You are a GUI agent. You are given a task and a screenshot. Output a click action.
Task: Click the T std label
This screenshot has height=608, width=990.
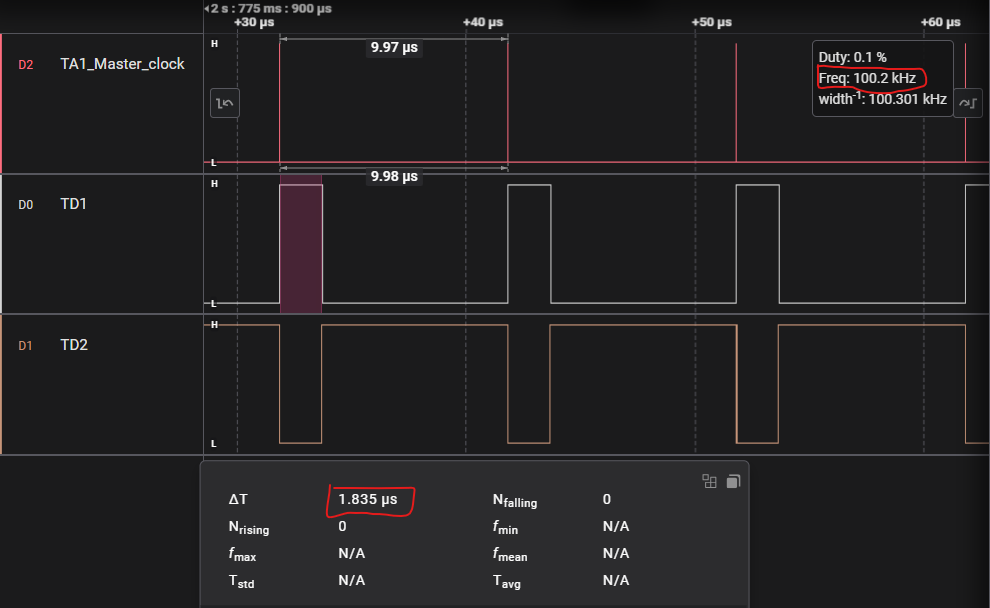[x=242, y=581]
